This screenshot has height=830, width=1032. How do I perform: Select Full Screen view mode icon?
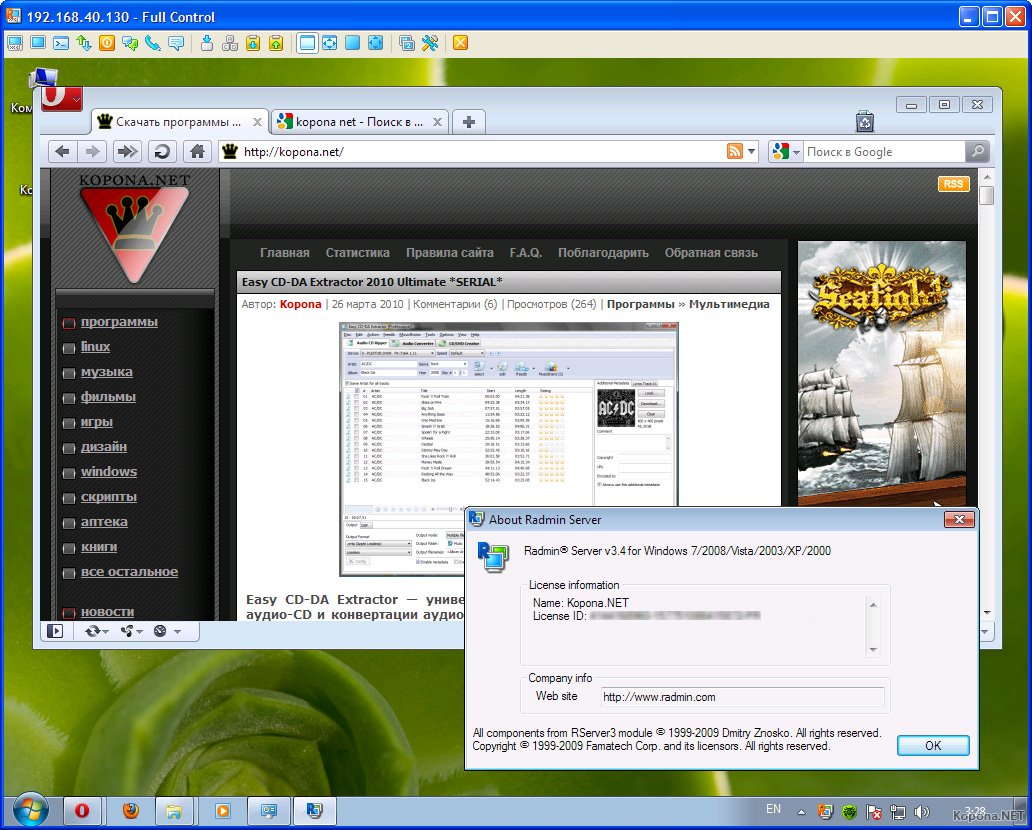(353, 43)
